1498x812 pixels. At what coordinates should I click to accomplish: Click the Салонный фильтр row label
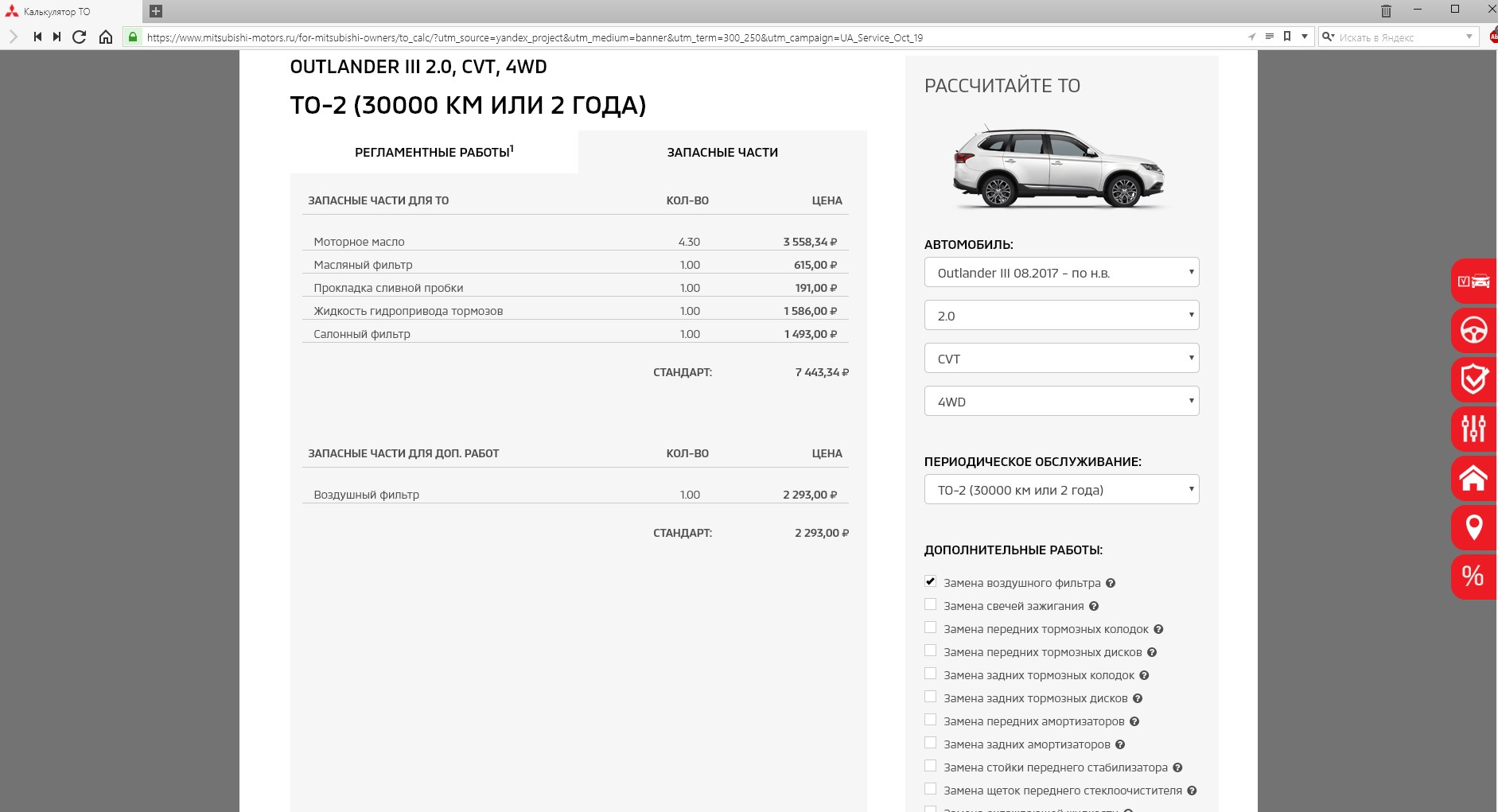pos(362,334)
